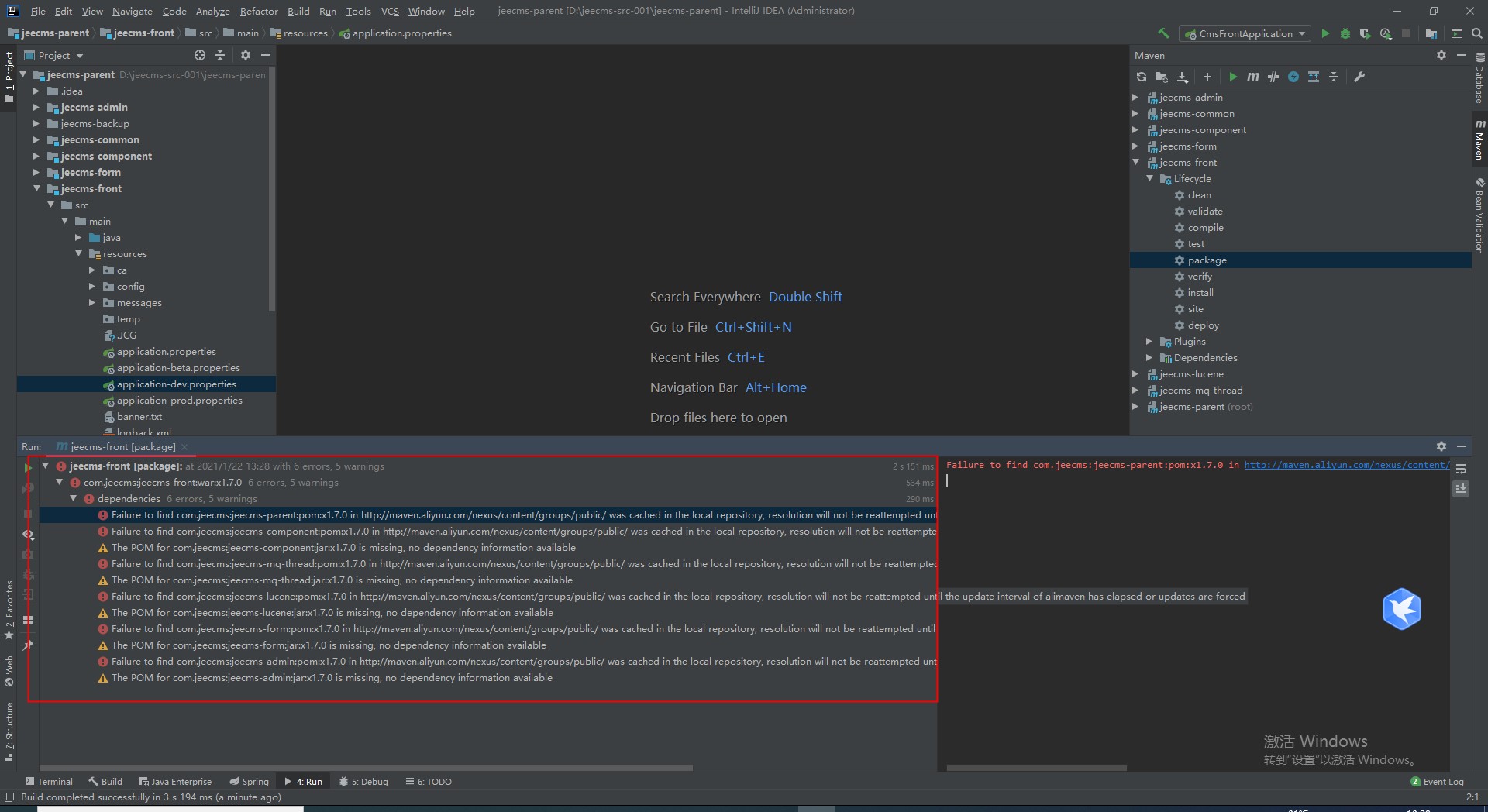Click Show Dependencies diagram icon in Maven
This screenshot has width=1488, height=812.
tap(1313, 77)
